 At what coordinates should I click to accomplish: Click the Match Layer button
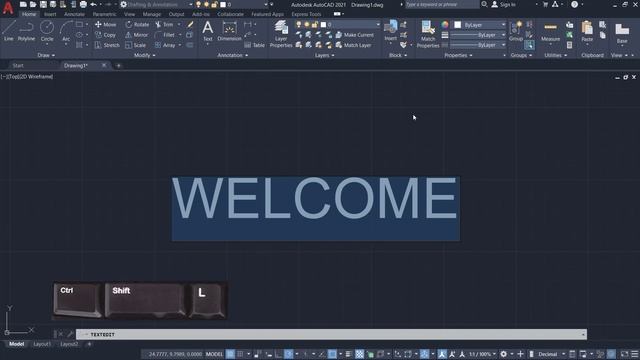pyautogui.click(x=353, y=45)
